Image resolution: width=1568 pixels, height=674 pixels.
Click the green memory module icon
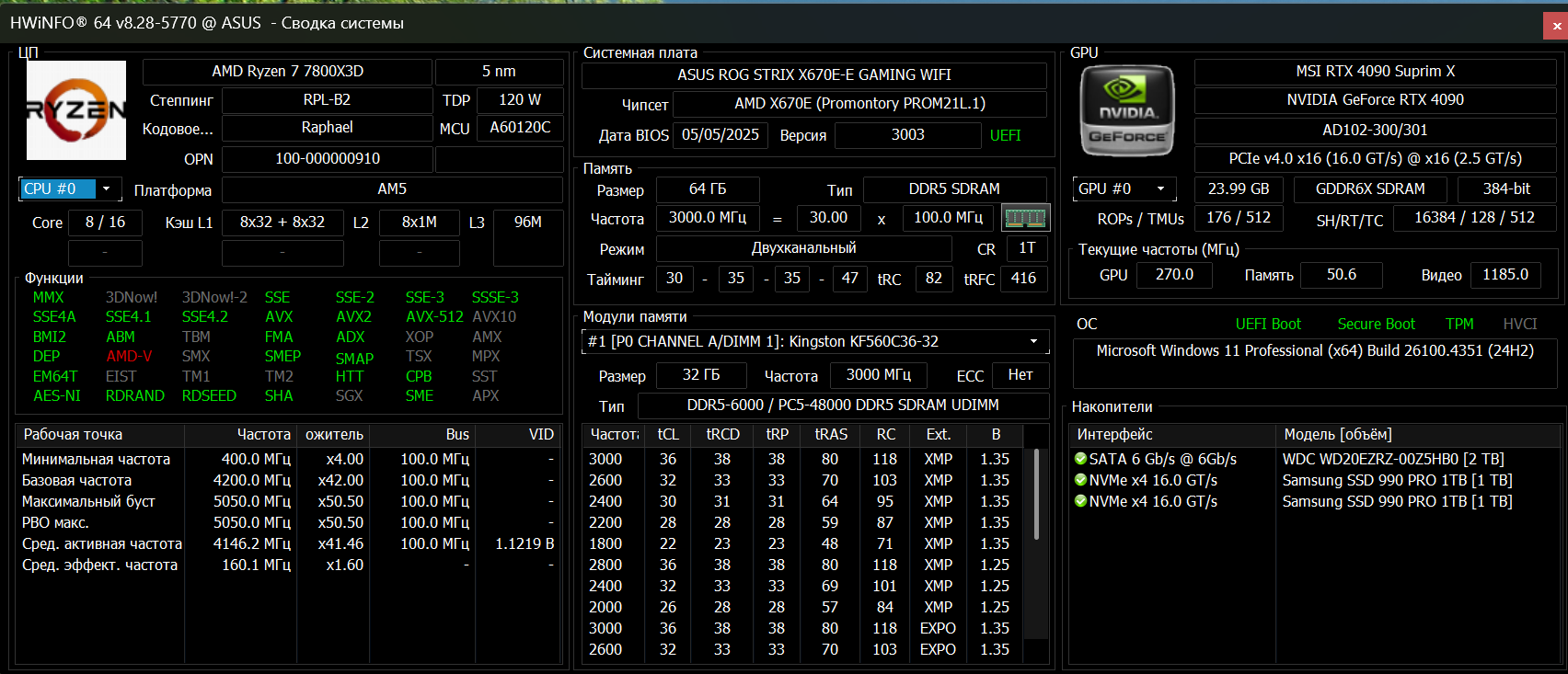point(1025,218)
